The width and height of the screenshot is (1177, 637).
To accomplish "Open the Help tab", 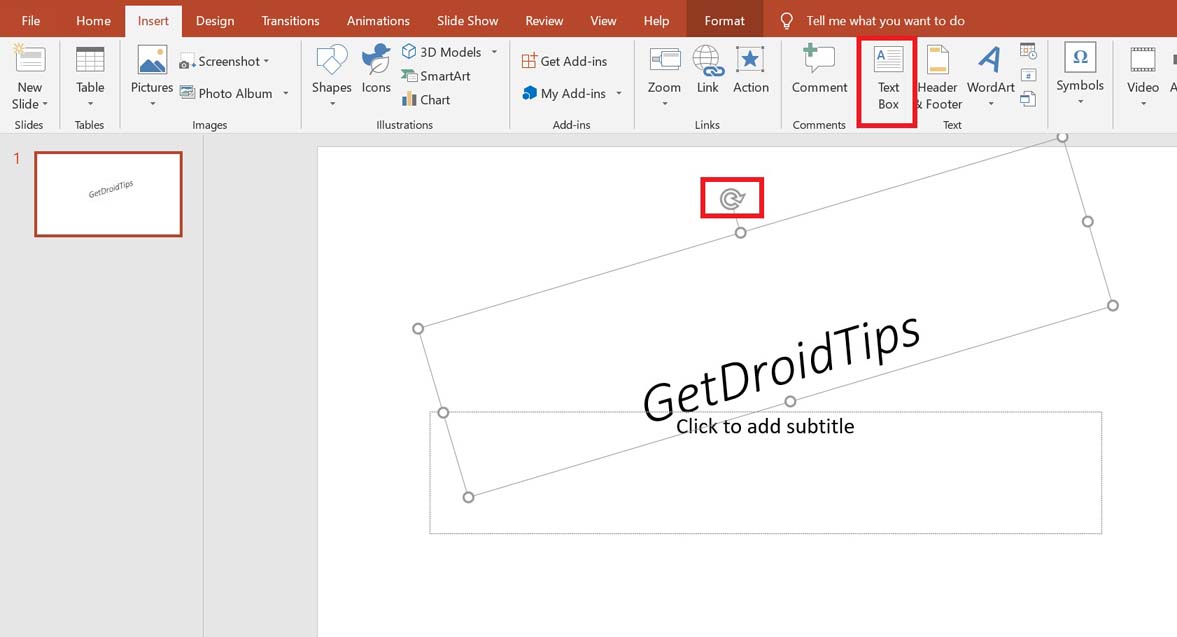I will (x=656, y=21).
